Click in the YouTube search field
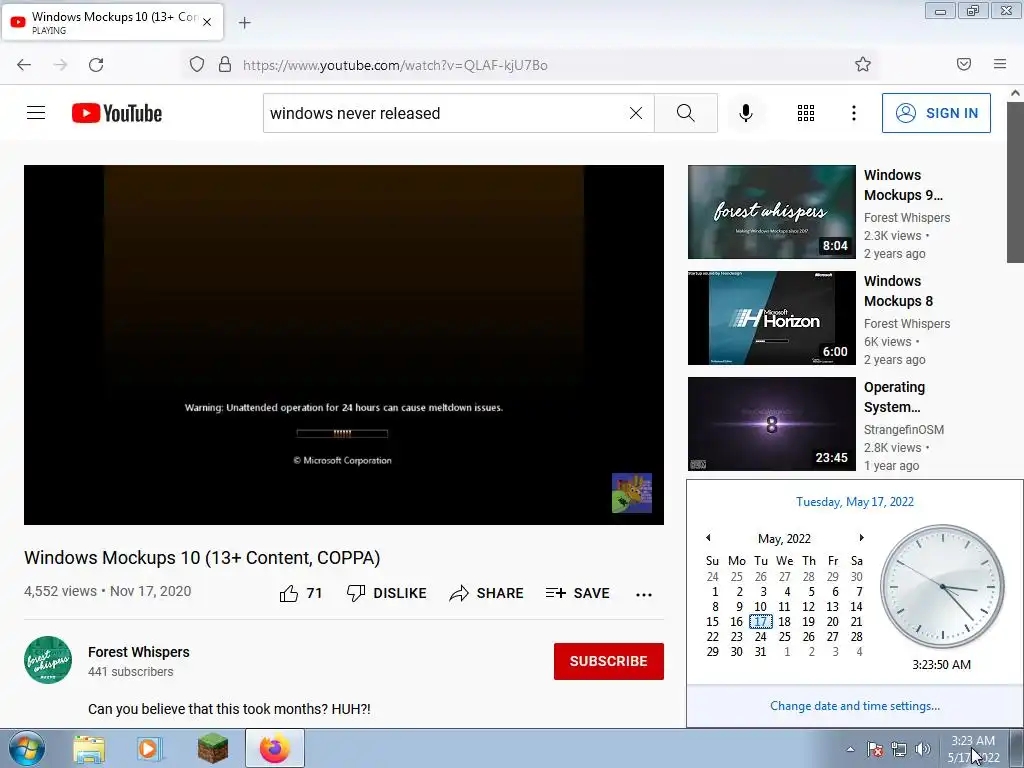The width and height of the screenshot is (1024, 768). pos(444,113)
